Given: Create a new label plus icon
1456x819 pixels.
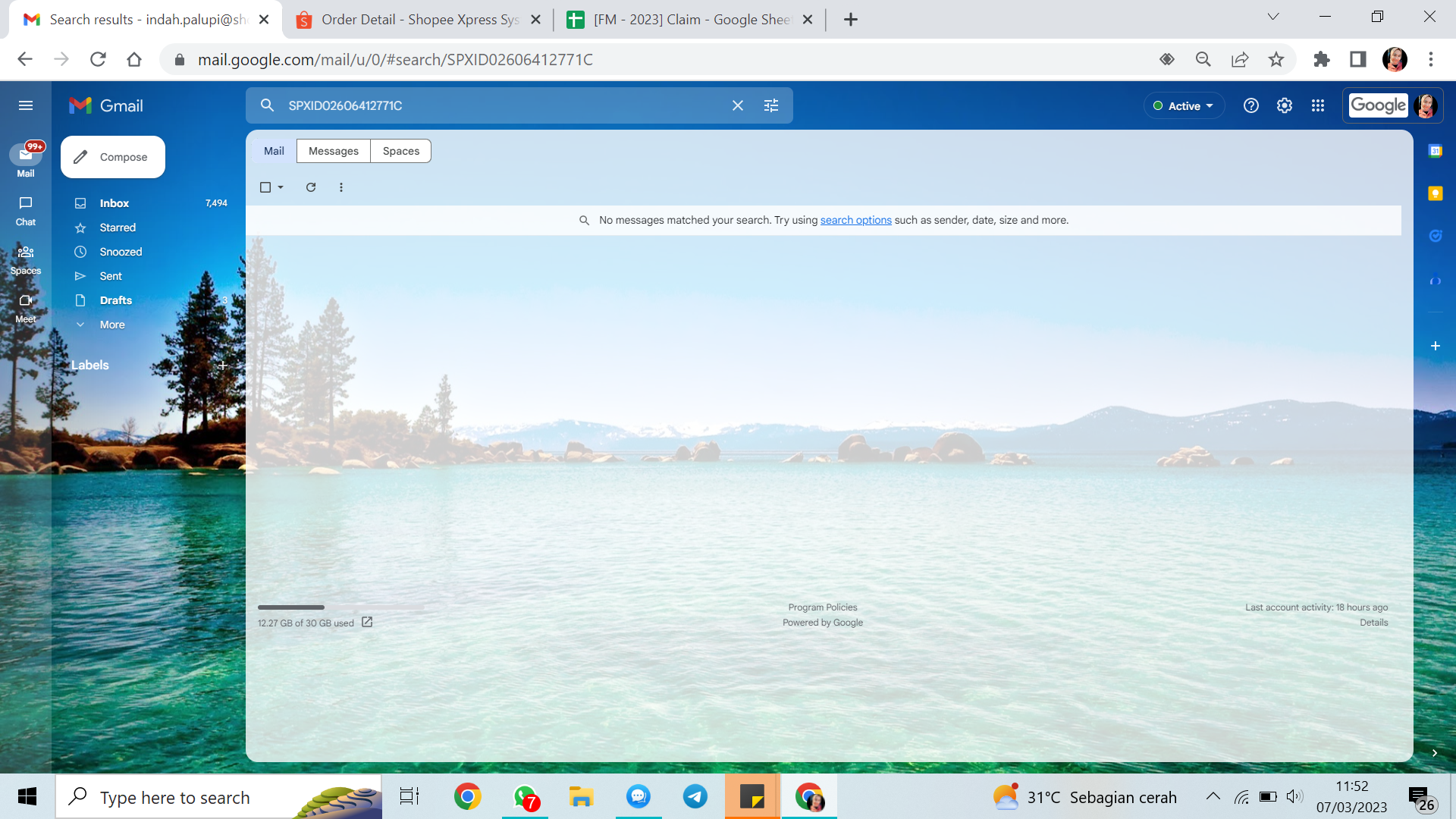Looking at the screenshot, I should point(223,366).
